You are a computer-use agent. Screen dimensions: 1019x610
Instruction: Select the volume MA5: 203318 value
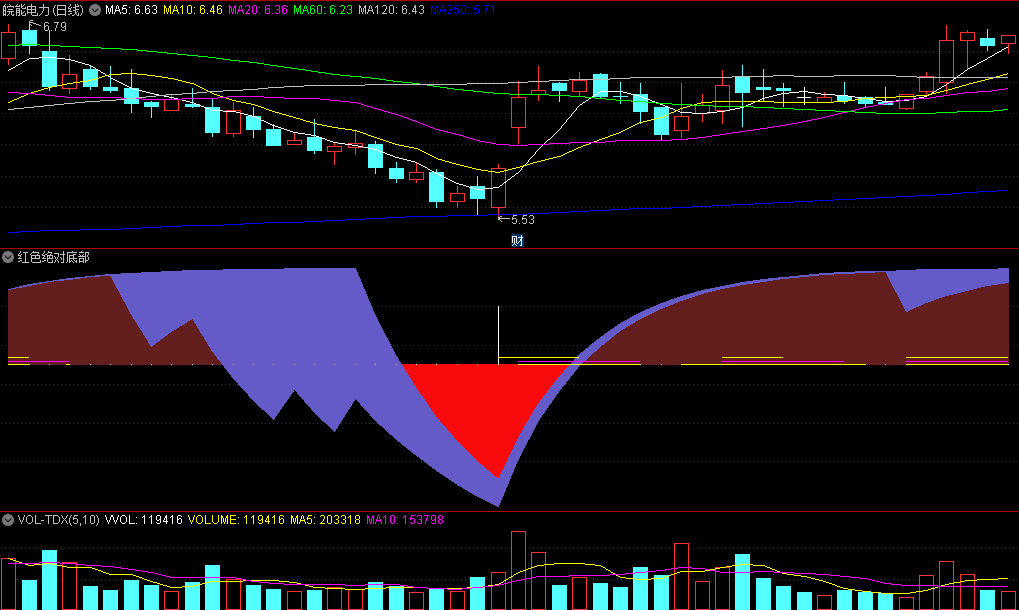click(x=325, y=520)
